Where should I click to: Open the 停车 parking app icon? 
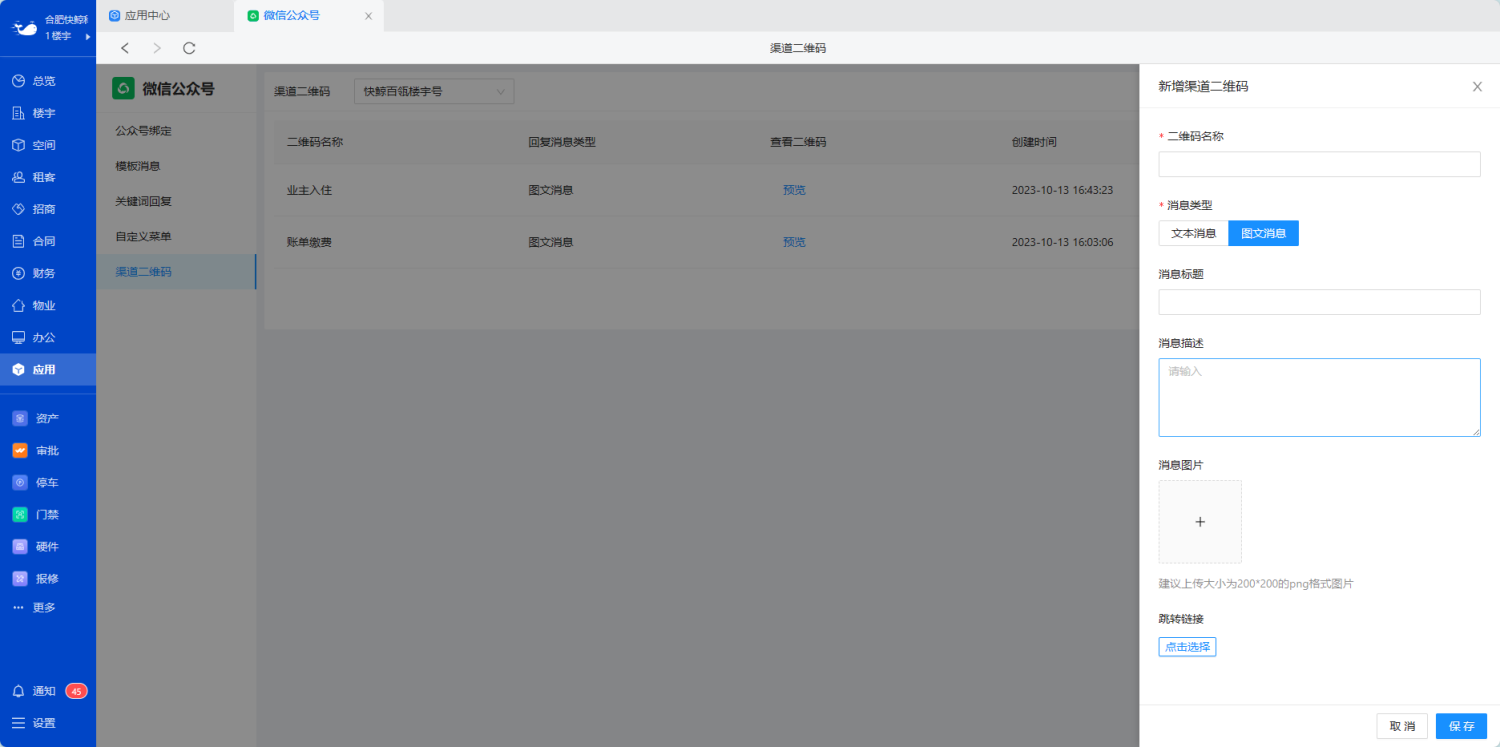19,482
